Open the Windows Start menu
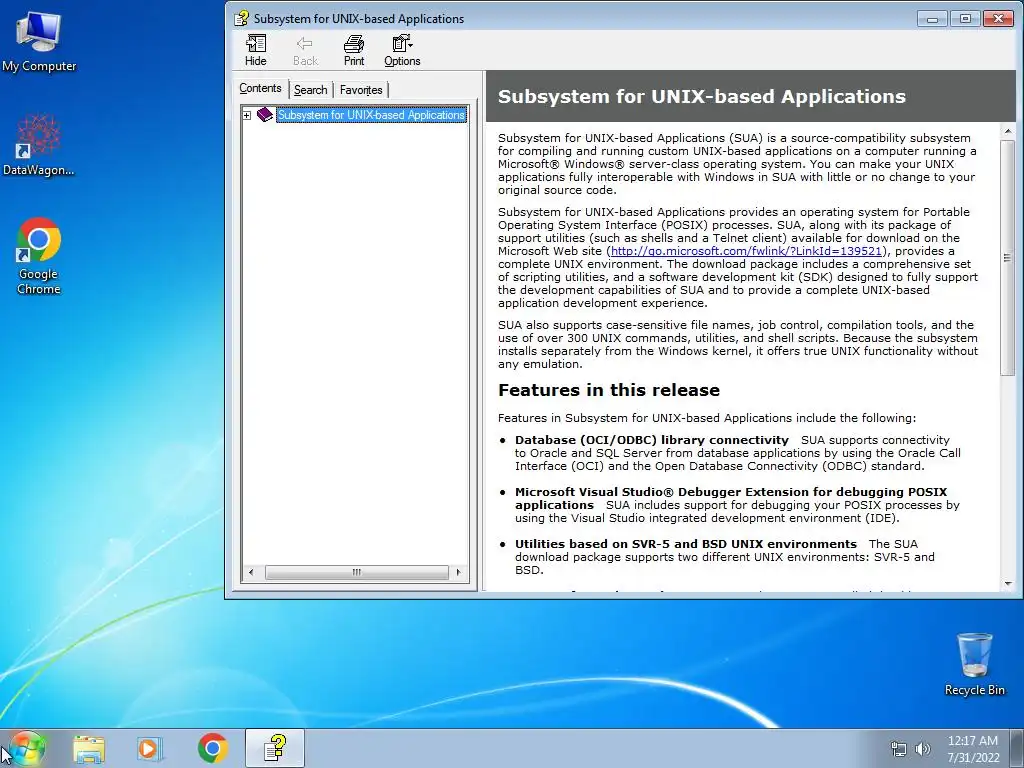 click(x=26, y=749)
